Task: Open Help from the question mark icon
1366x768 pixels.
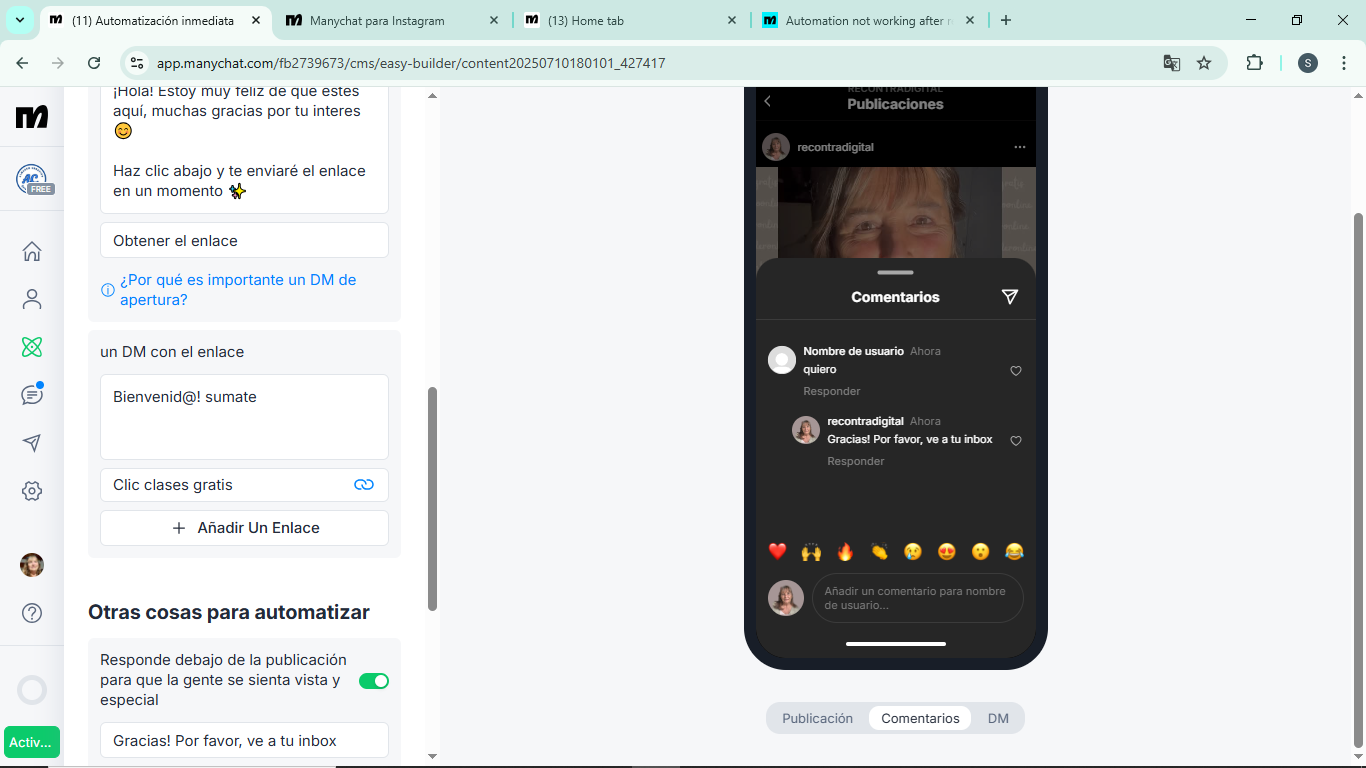Action: [x=32, y=612]
